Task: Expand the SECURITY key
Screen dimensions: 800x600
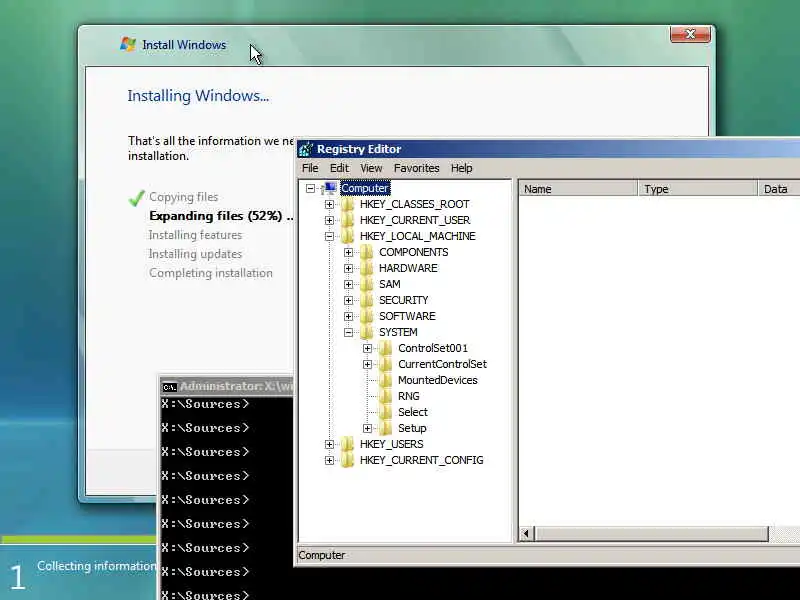Action: [348, 300]
